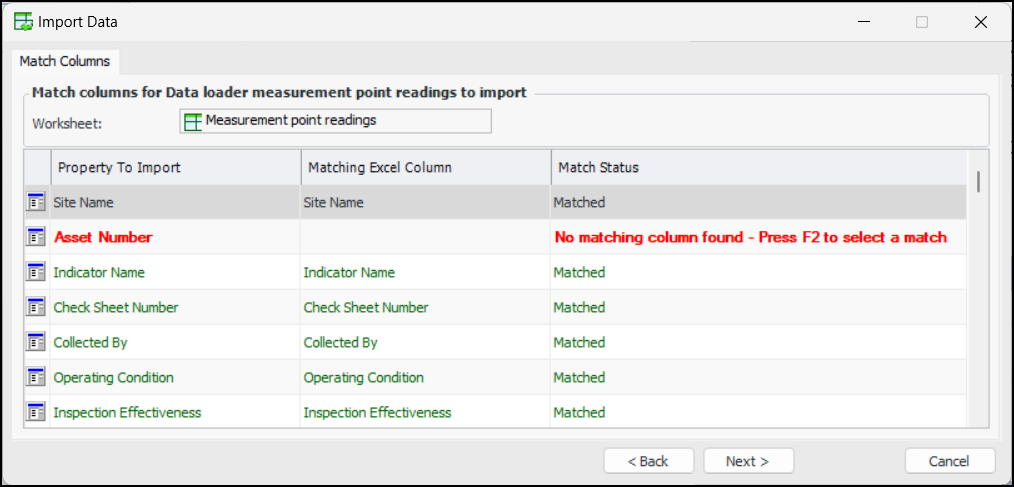The width and height of the screenshot is (1014, 487).
Task: Click the row icon beside Operating Condition
Action: click(36, 377)
